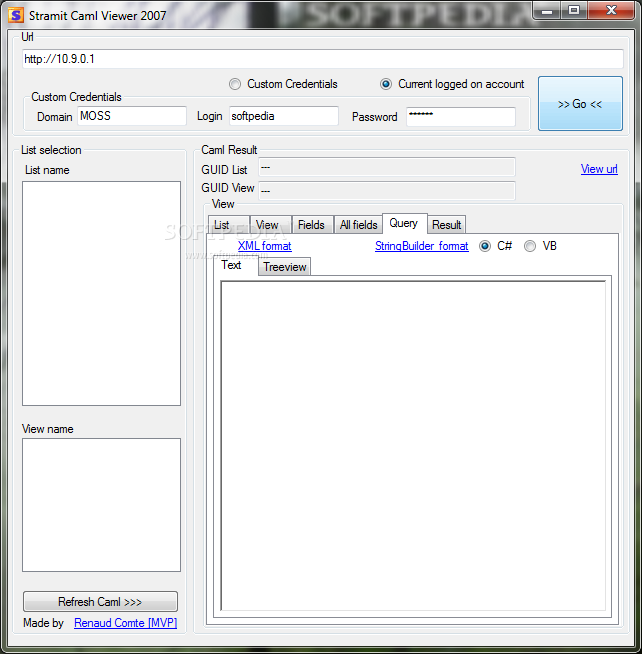
Task: Open the Result tab
Action: tap(446, 225)
